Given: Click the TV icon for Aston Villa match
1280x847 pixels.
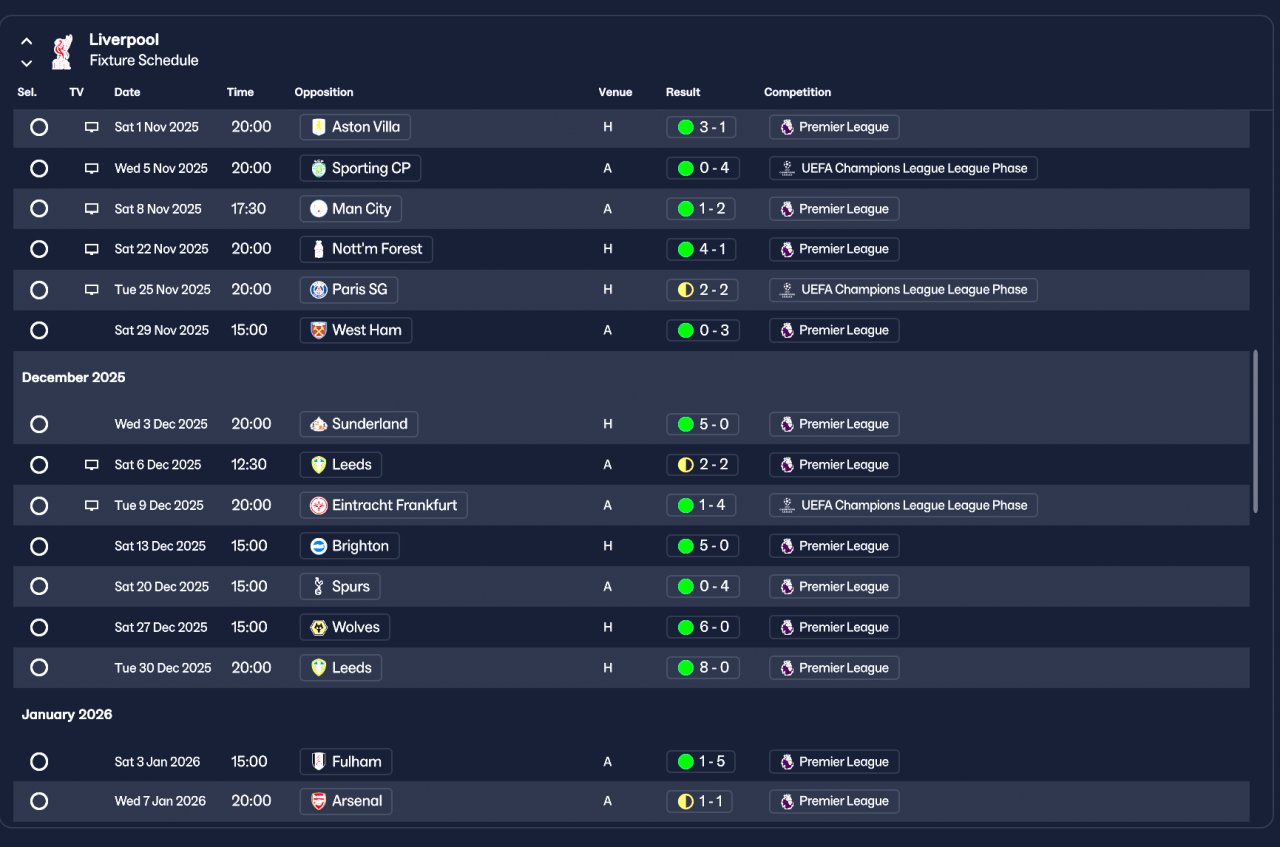Looking at the screenshot, I should coord(92,127).
